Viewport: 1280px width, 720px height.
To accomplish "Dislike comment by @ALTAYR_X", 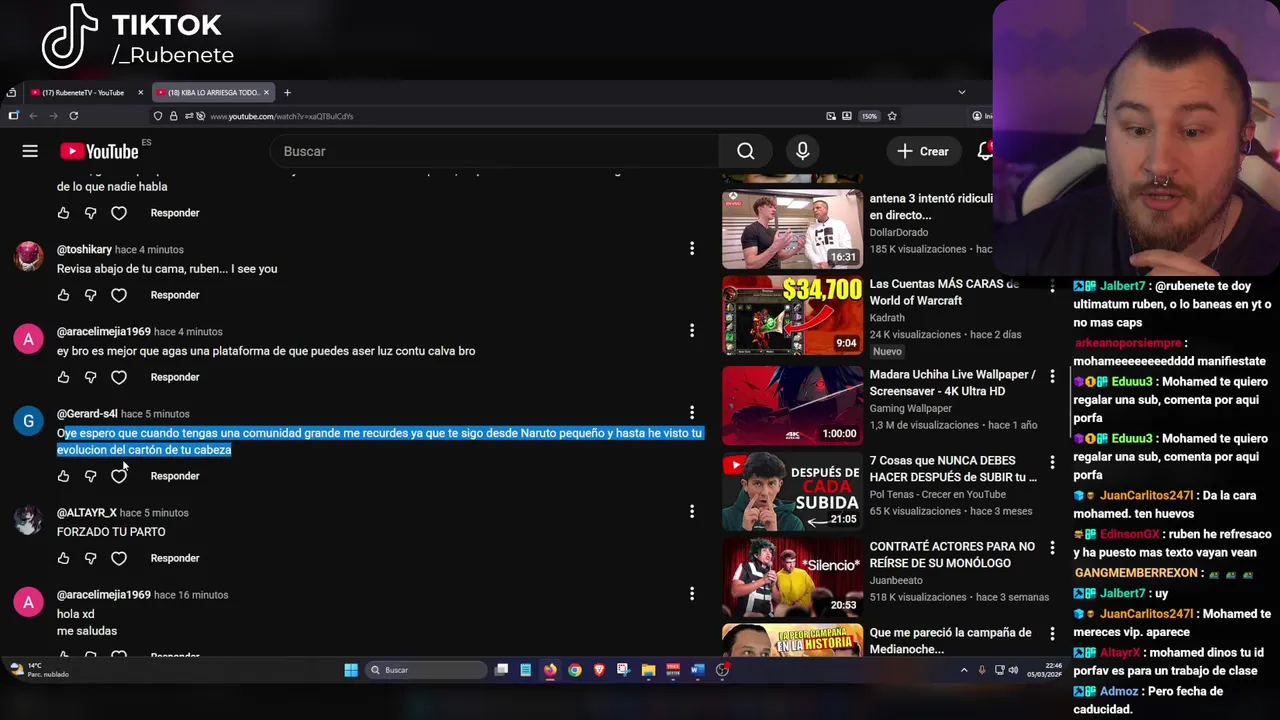I will tap(90, 558).
